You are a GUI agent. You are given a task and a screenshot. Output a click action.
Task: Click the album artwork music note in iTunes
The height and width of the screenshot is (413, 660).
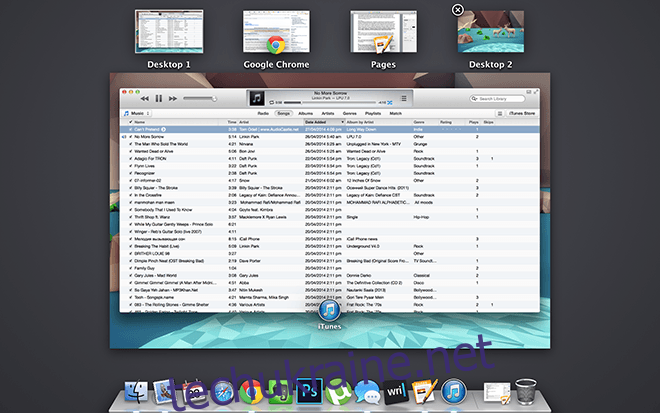pos(256,99)
